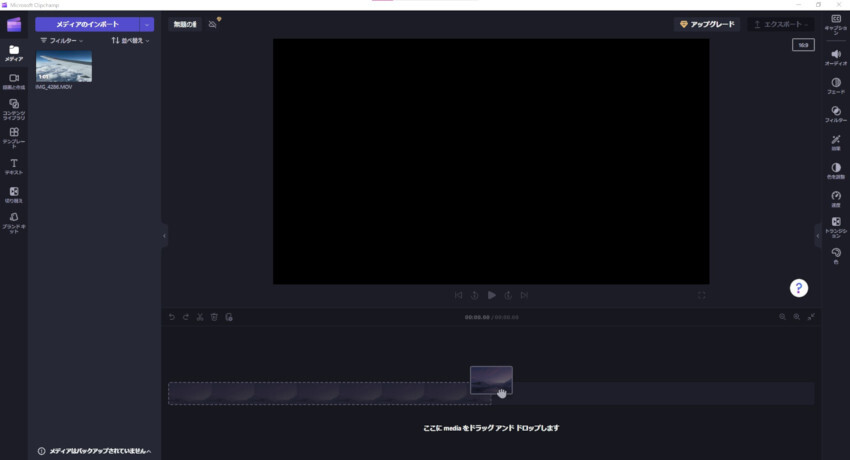Toggle fullscreen preview icon below video
850x460 pixels.
click(701, 295)
